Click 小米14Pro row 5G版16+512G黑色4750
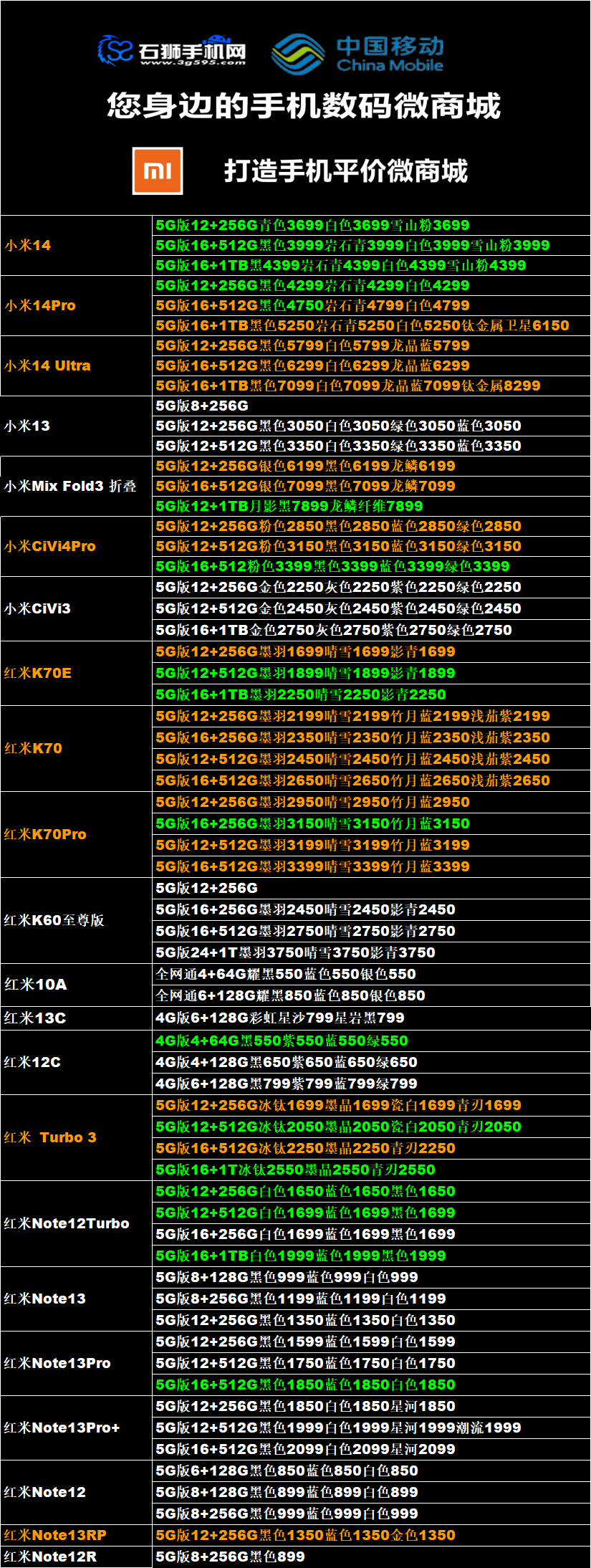Image resolution: width=591 pixels, height=1568 pixels. point(372,305)
